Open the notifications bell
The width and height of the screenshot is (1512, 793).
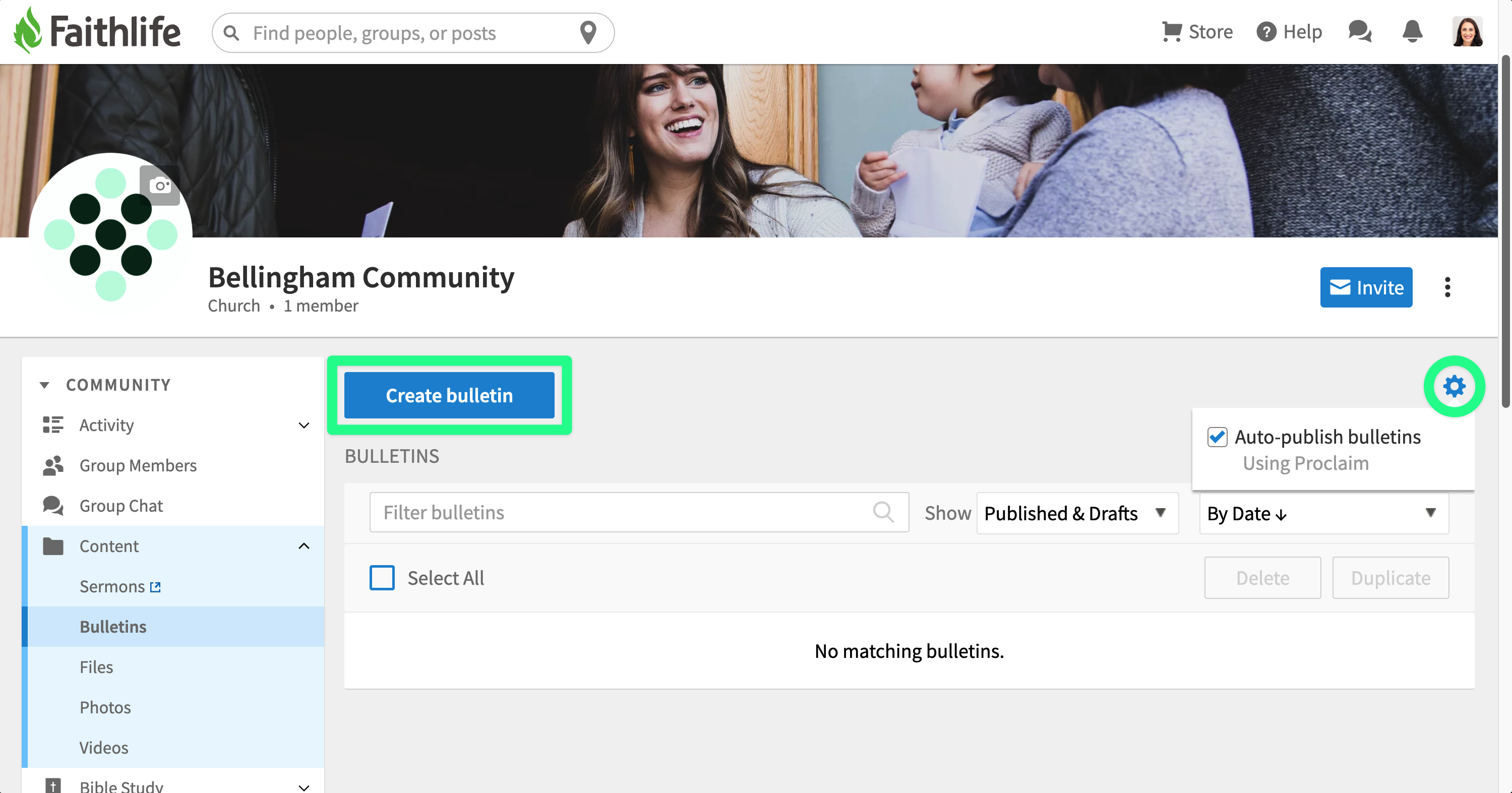click(x=1412, y=32)
